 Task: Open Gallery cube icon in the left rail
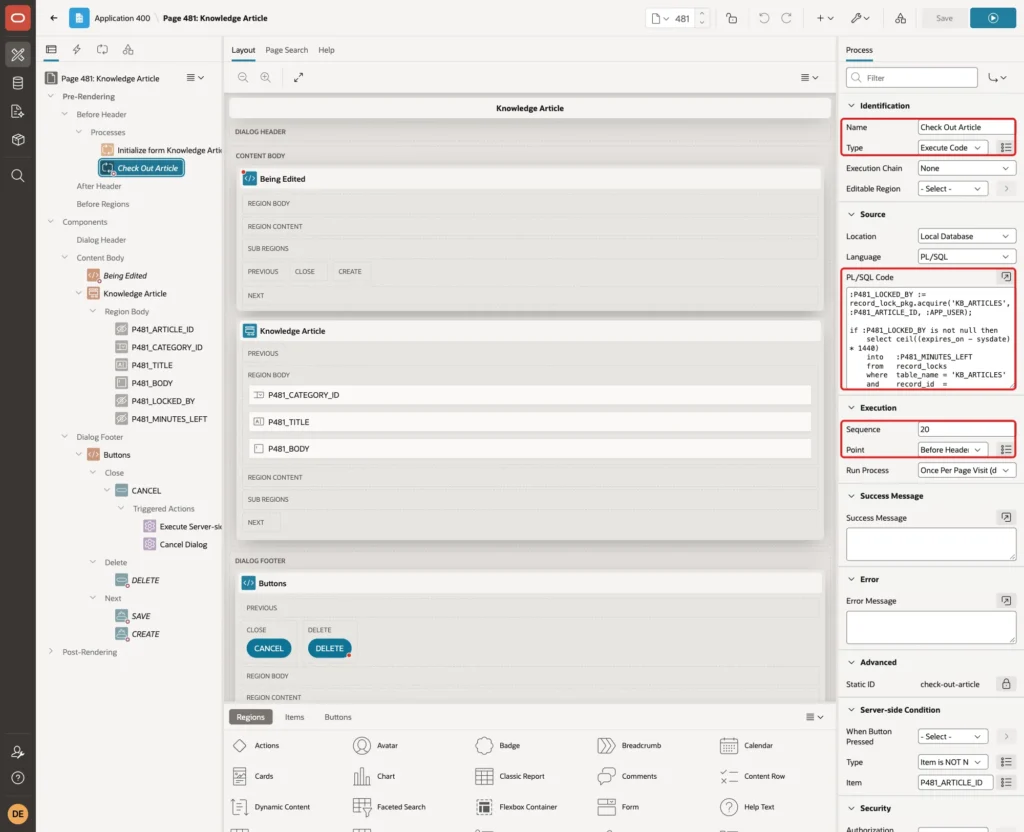tap(18, 139)
